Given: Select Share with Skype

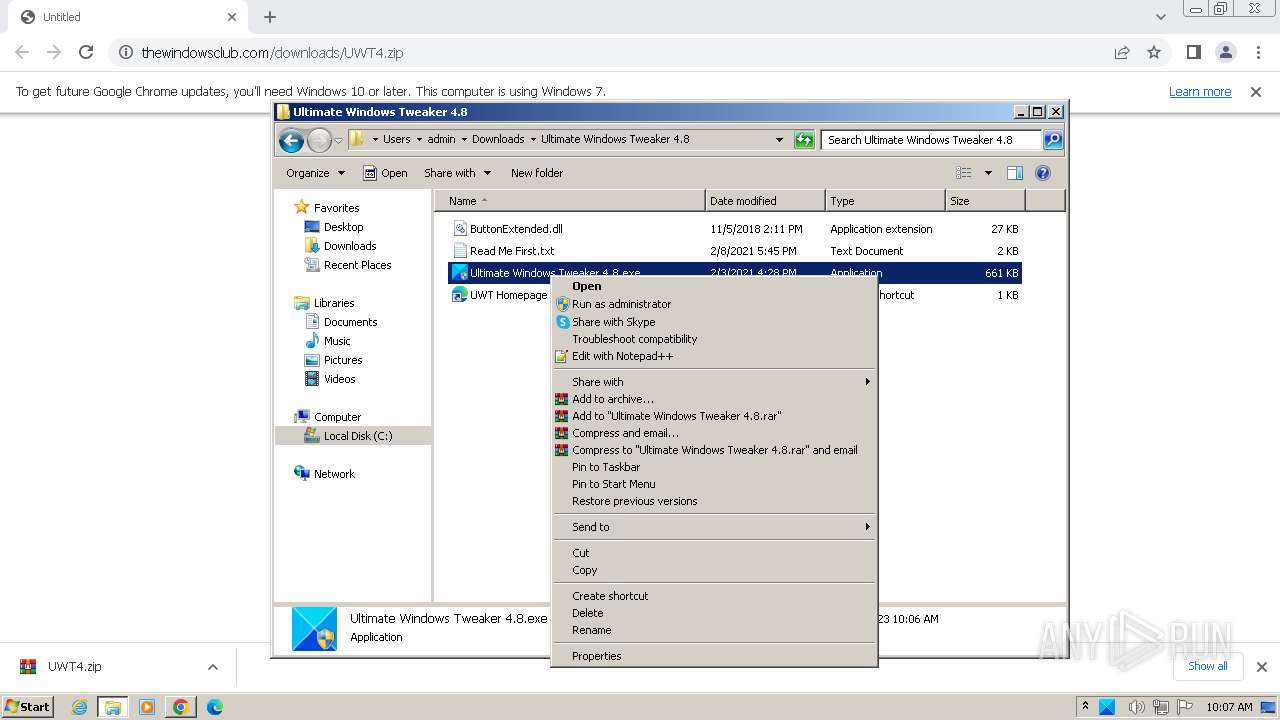Looking at the screenshot, I should click(x=715, y=322).
